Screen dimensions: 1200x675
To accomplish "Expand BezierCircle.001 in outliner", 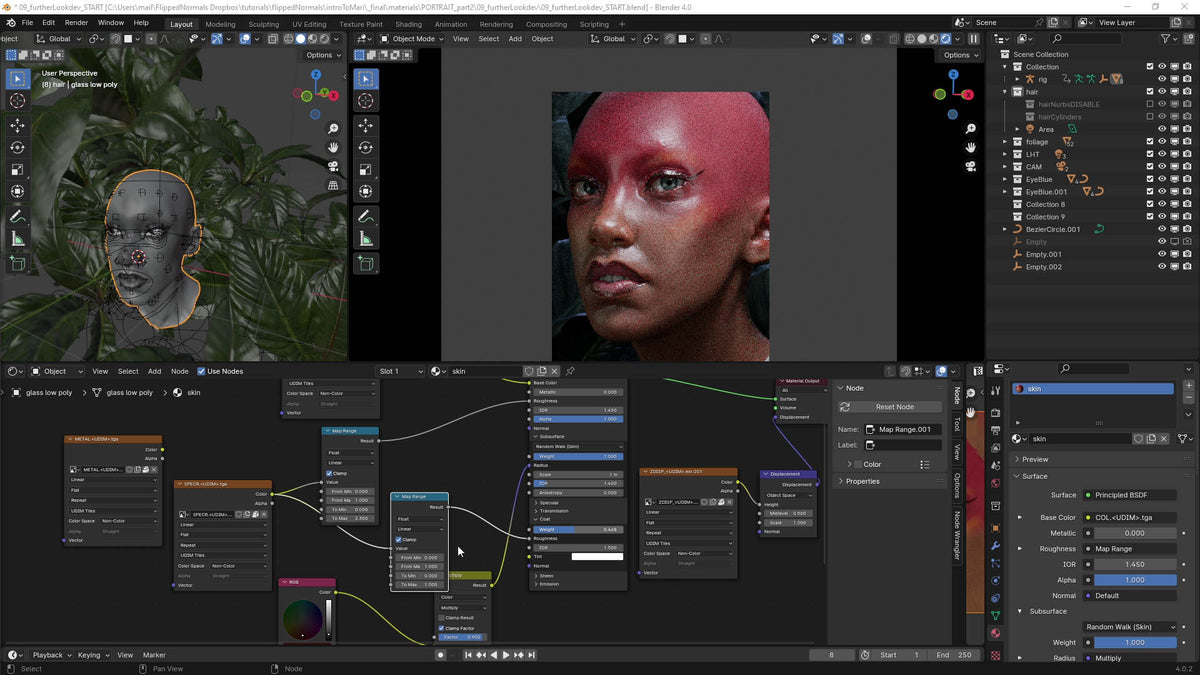I will coord(1005,229).
